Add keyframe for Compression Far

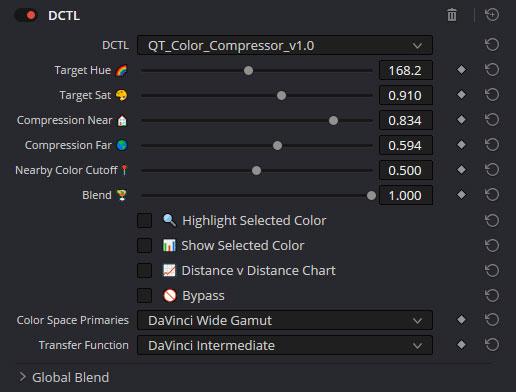click(x=461, y=145)
